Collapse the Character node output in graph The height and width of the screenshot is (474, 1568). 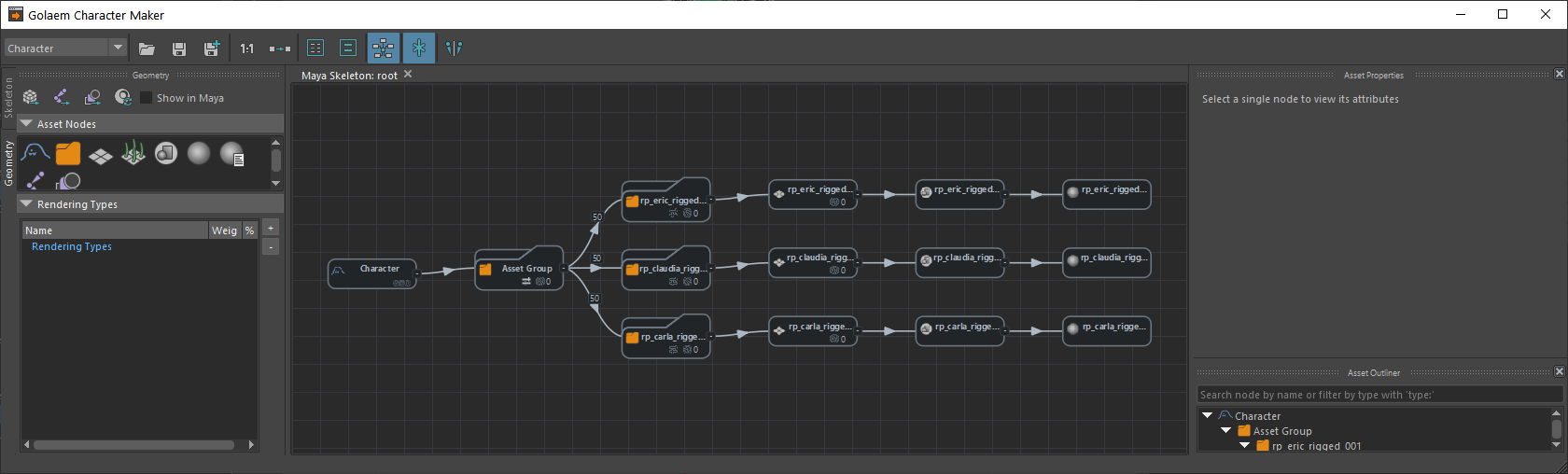417,273
